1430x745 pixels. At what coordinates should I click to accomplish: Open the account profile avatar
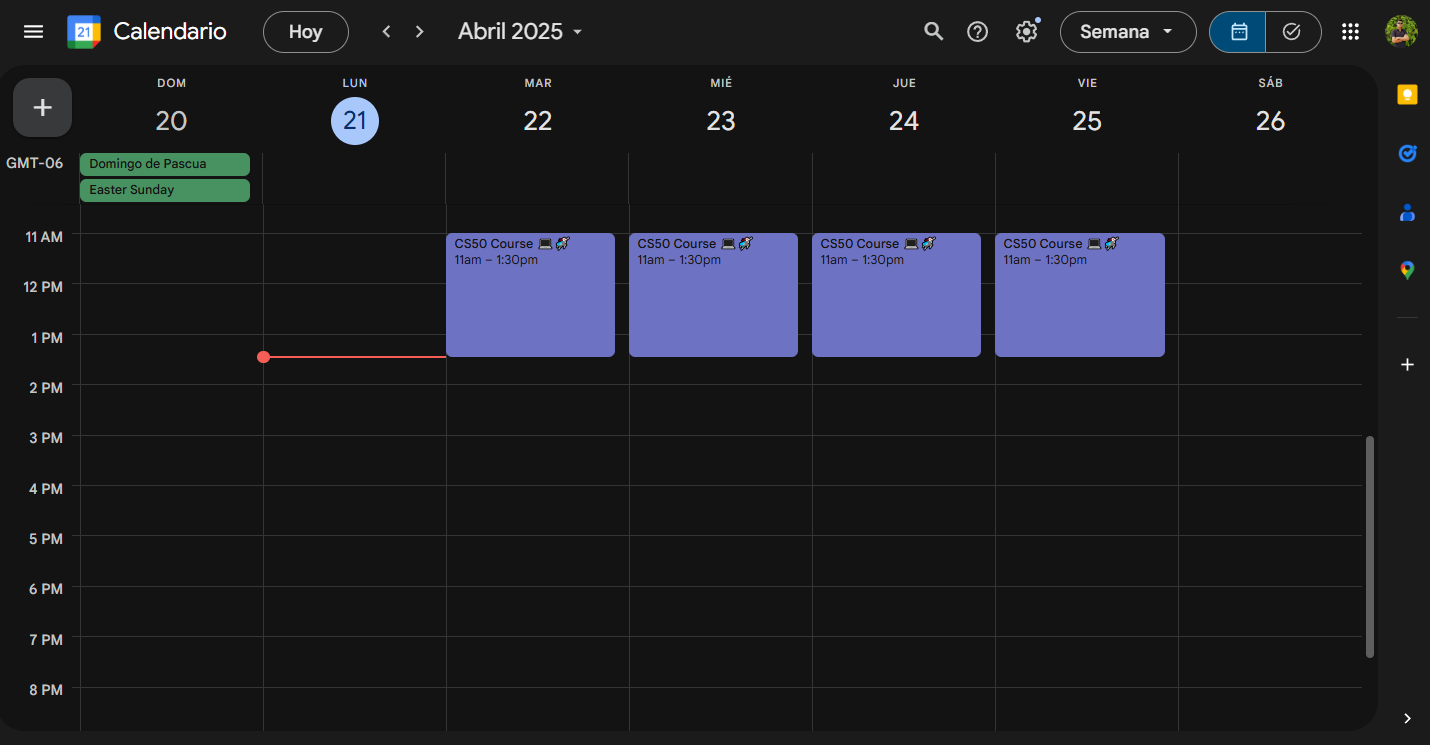(1401, 31)
